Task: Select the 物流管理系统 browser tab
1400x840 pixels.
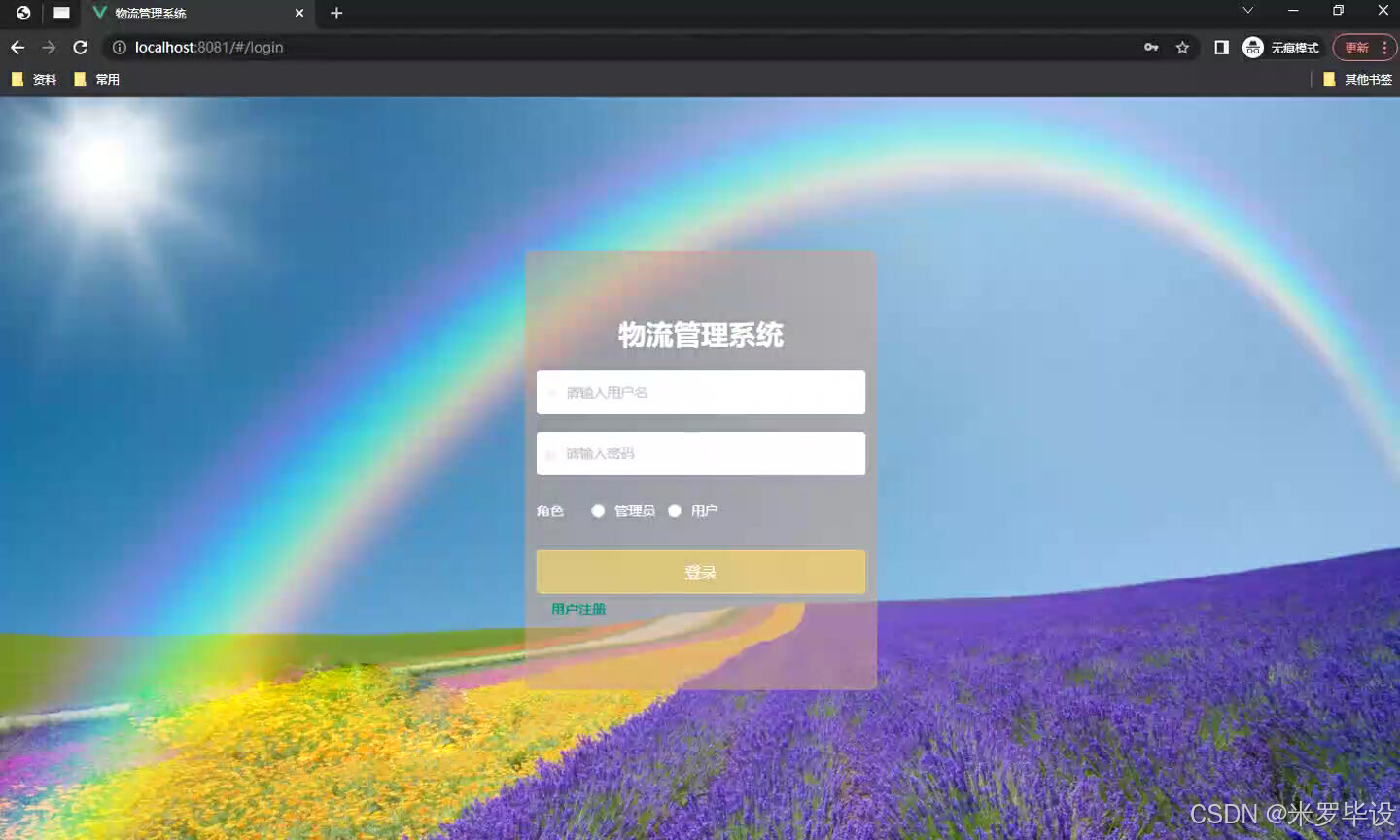Action: pyautogui.click(x=198, y=13)
